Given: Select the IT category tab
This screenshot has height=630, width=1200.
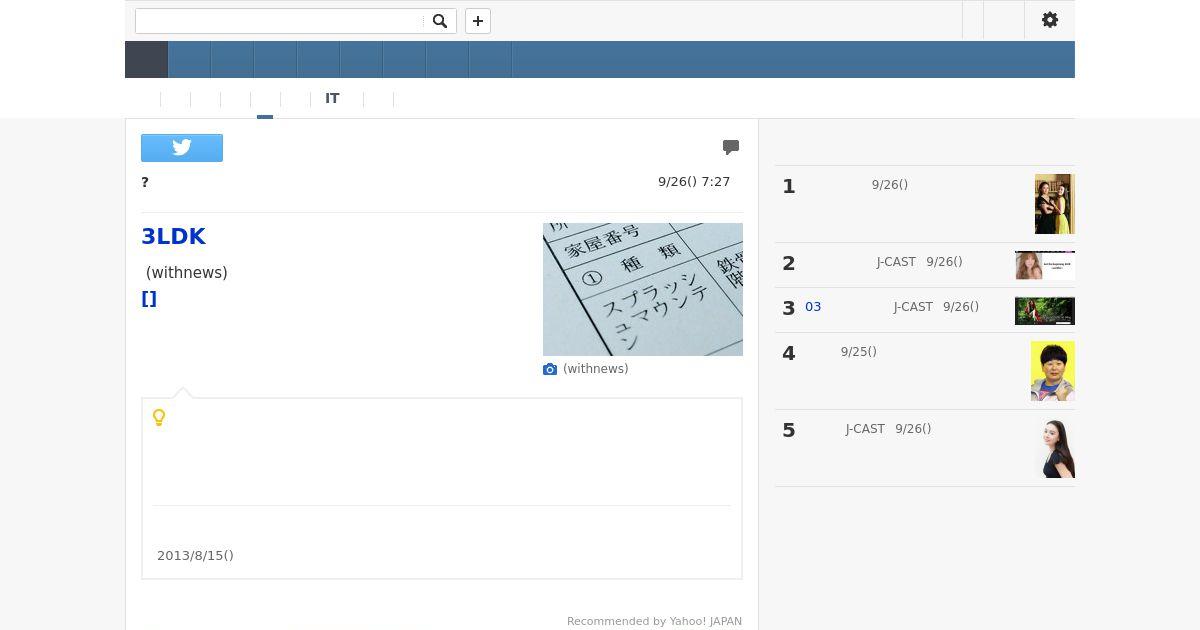Looking at the screenshot, I should (x=332, y=98).
